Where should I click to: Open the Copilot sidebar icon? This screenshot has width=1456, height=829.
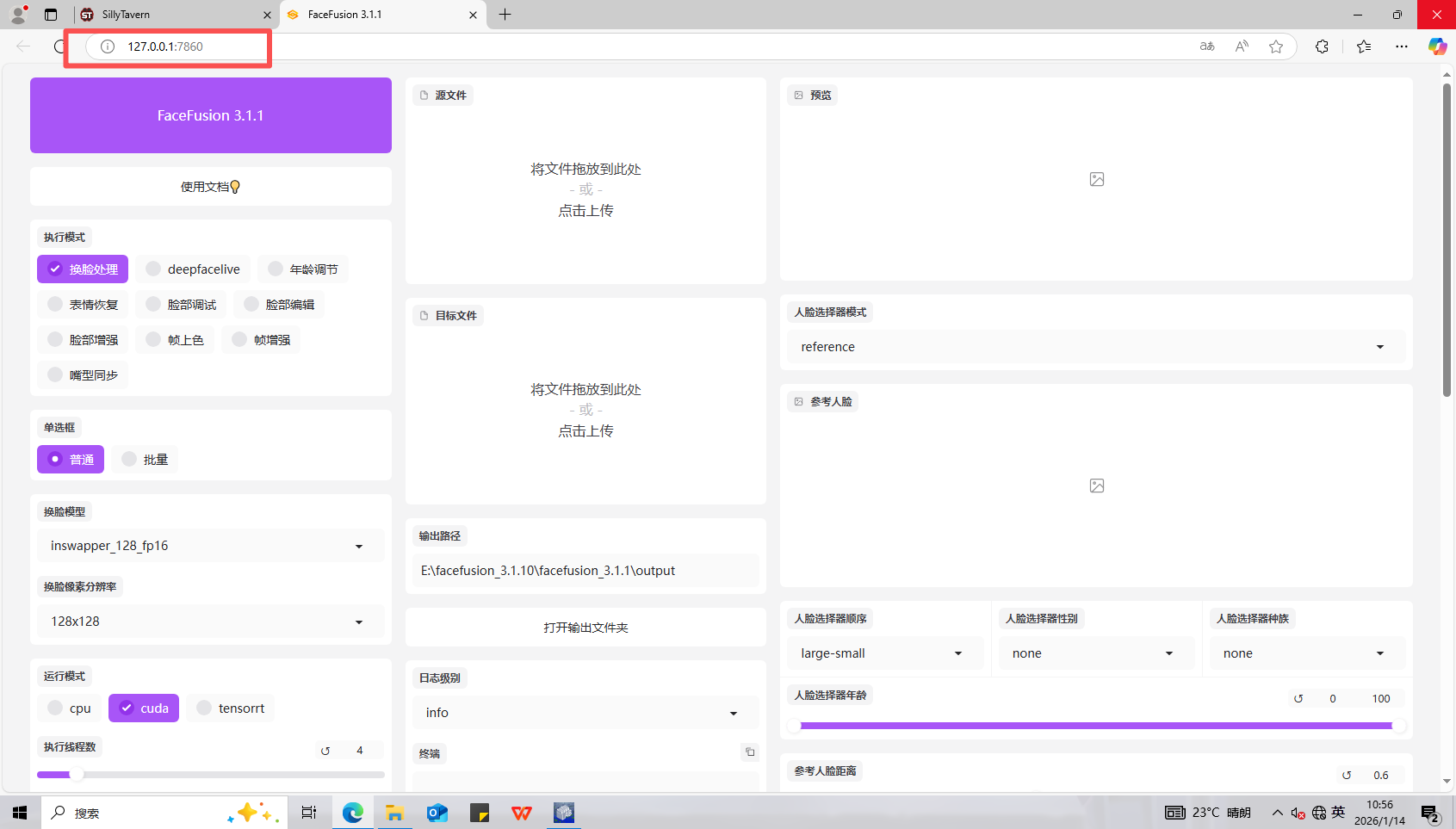[1437, 46]
